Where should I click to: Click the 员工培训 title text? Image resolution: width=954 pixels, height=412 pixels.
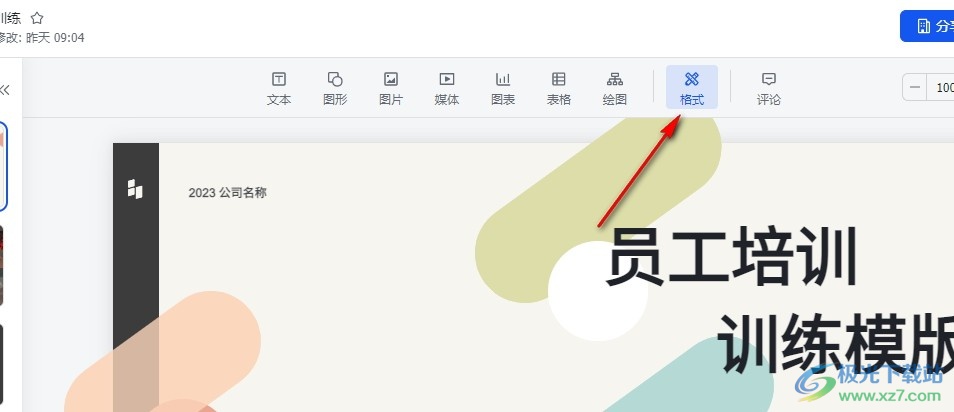pos(732,256)
